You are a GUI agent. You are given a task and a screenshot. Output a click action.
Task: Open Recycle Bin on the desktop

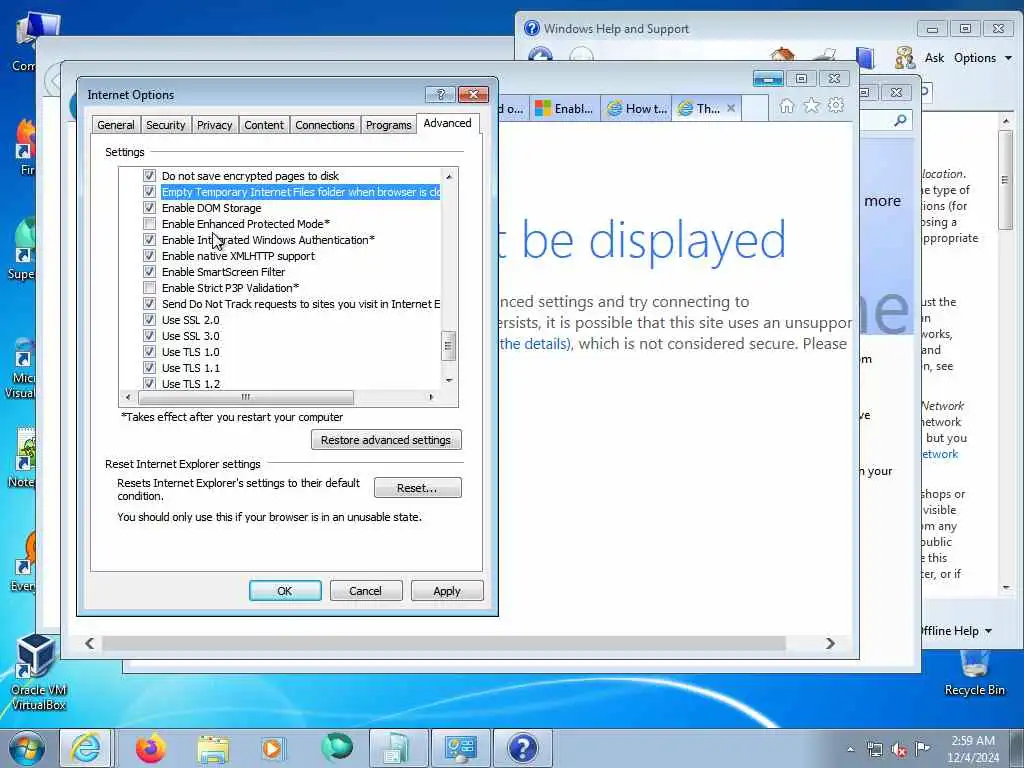pos(974,673)
